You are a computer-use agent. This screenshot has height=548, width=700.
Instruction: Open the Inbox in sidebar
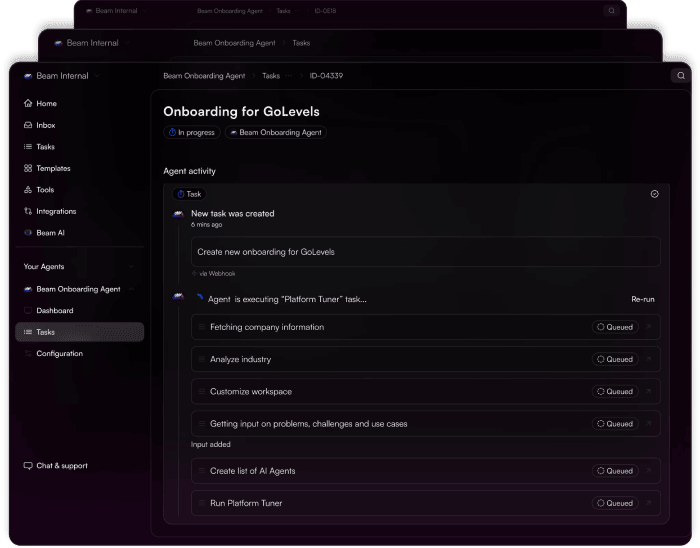46,125
